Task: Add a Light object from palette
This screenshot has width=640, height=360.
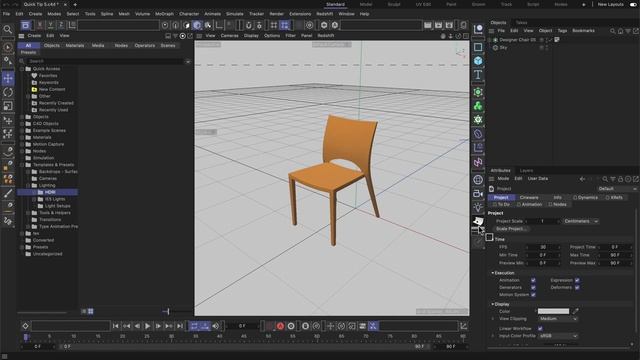Action: (x=478, y=207)
